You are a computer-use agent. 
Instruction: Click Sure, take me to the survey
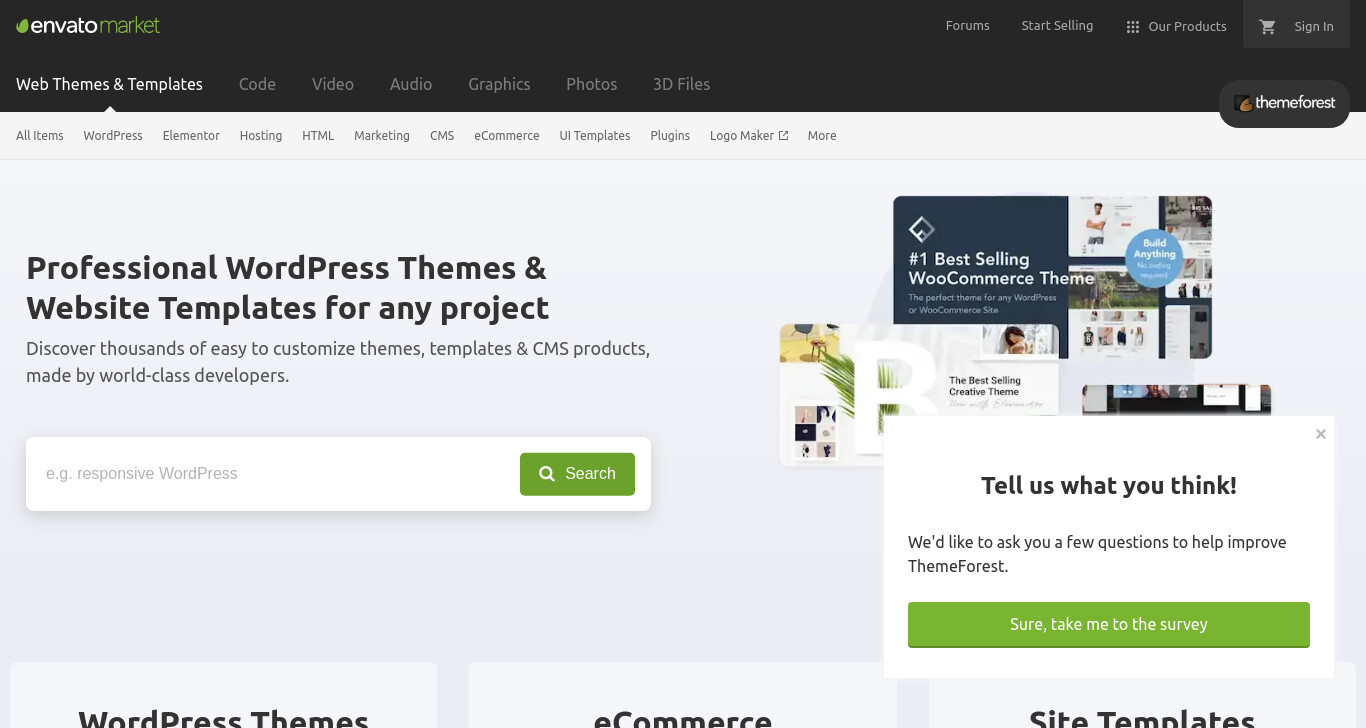click(x=1109, y=624)
